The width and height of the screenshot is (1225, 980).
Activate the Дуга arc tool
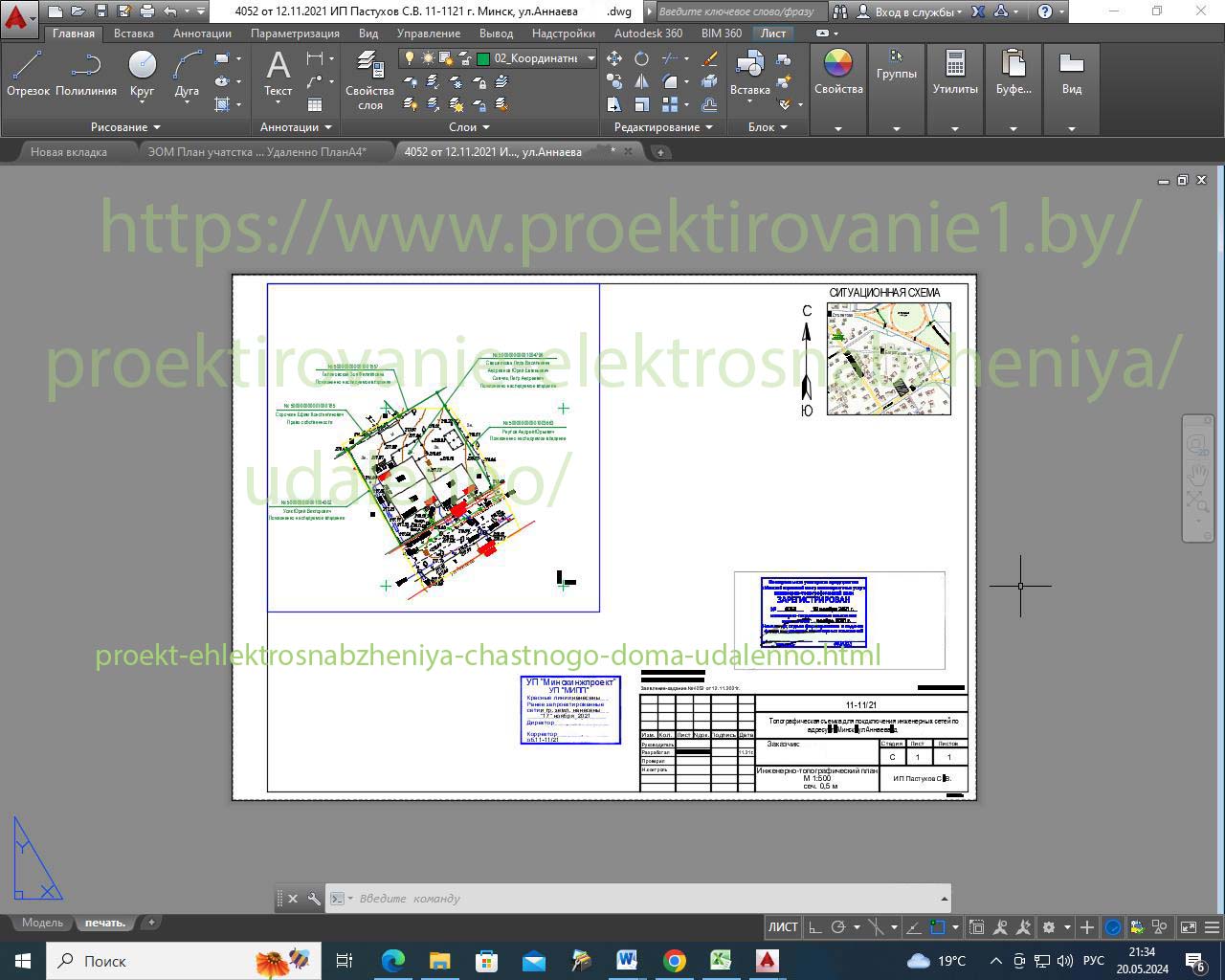pos(187,74)
